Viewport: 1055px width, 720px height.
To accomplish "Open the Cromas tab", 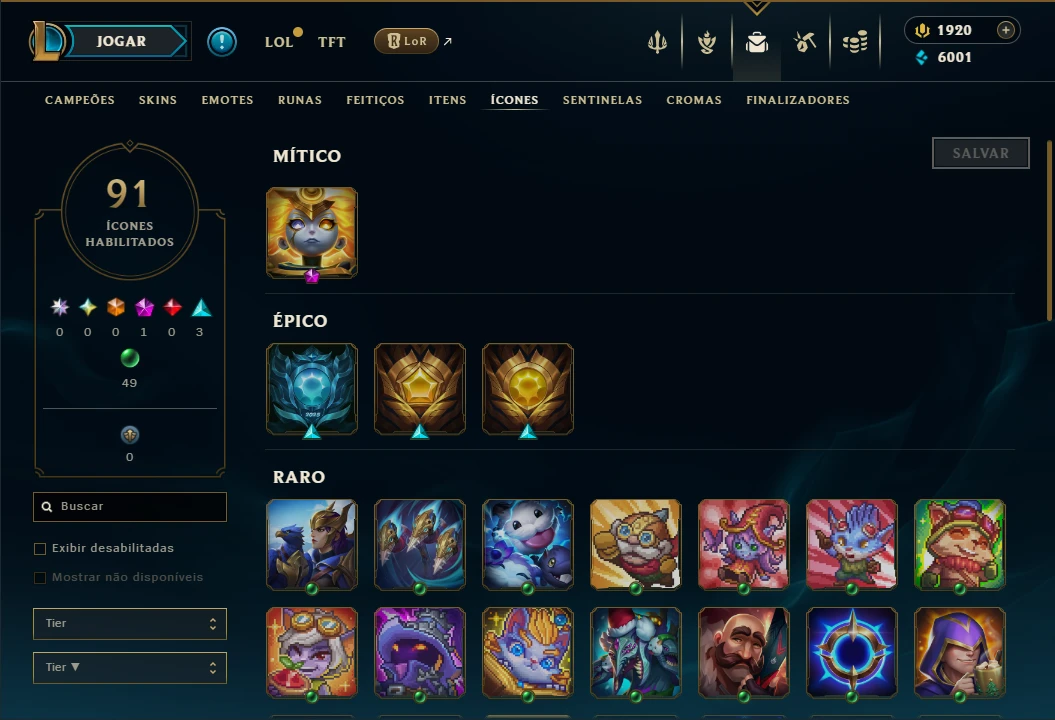I will pos(694,100).
